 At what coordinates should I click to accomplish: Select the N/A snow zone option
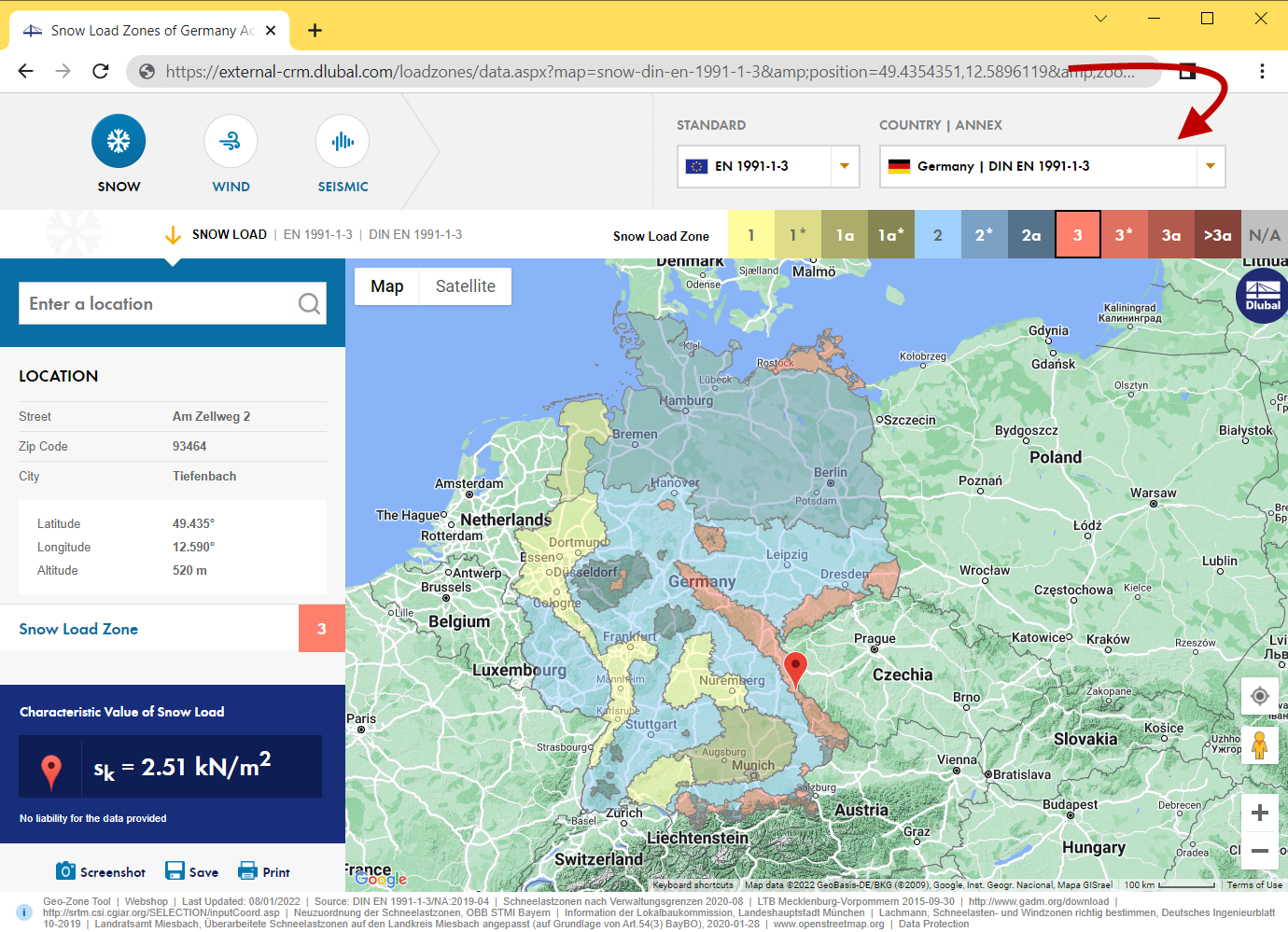pos(1265,234)
